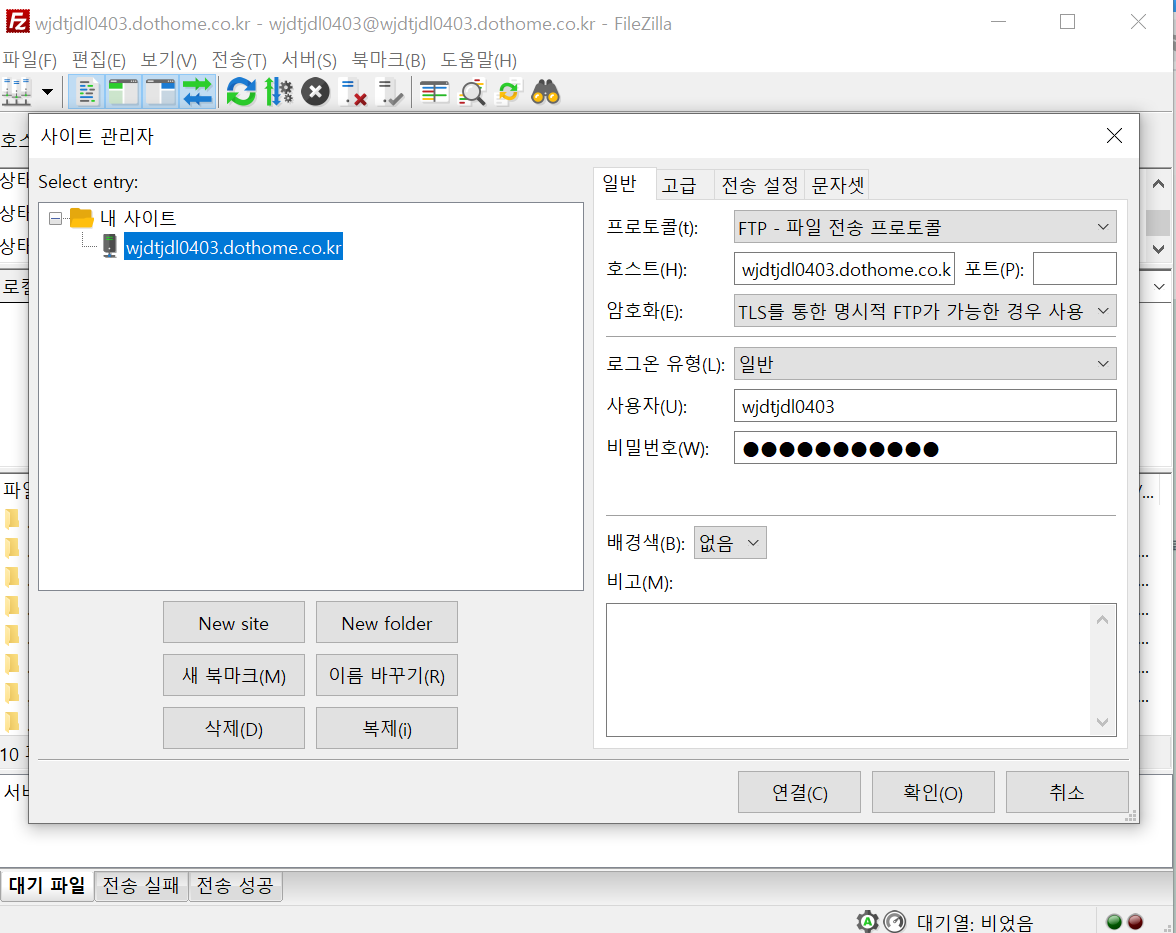Toggle message log display icon
This screenshot has width=1176, height=933.
point(87,92)
